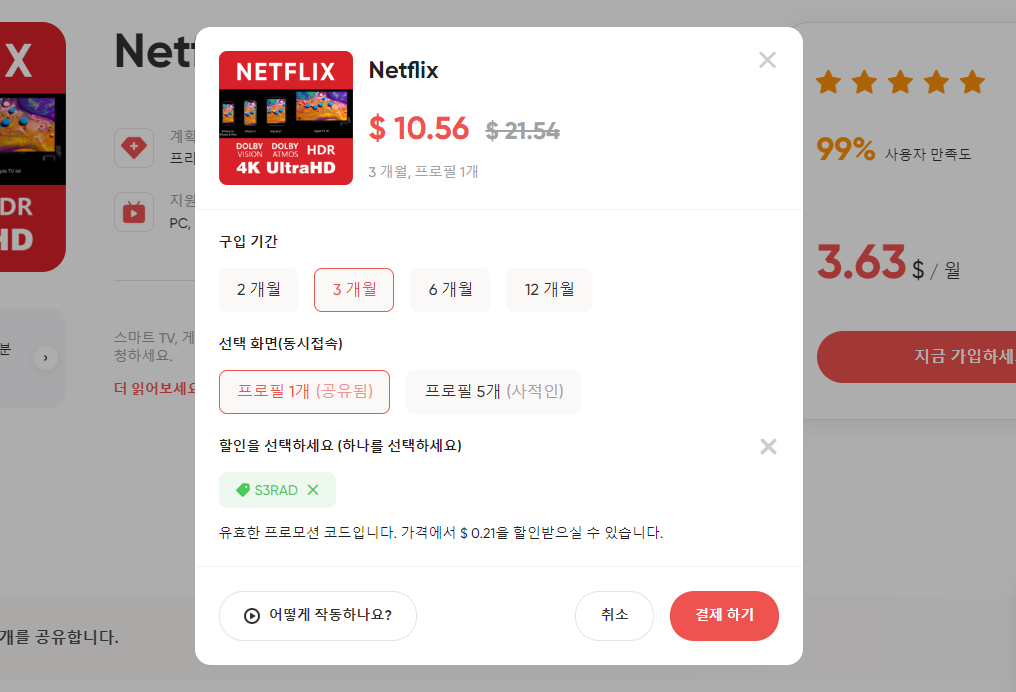Click the $ 10.56 discounted price

tap(419, 128)
